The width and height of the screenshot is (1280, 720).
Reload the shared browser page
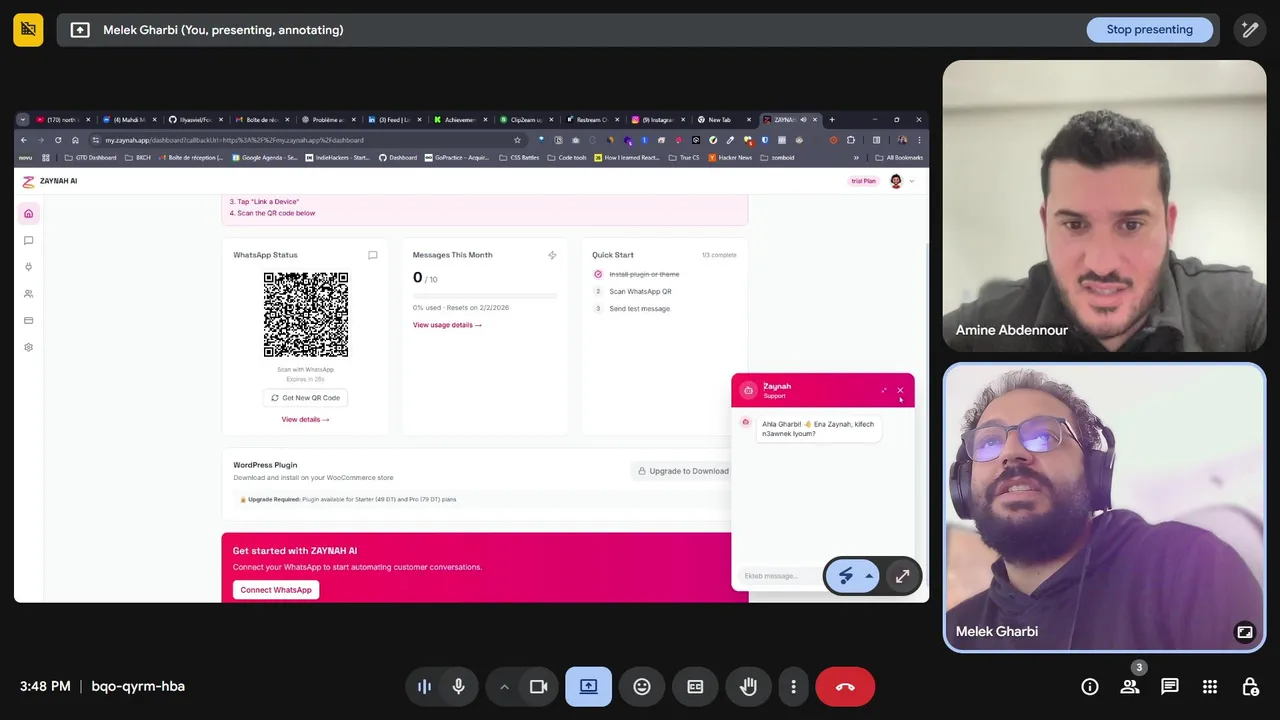click(58, 140)
